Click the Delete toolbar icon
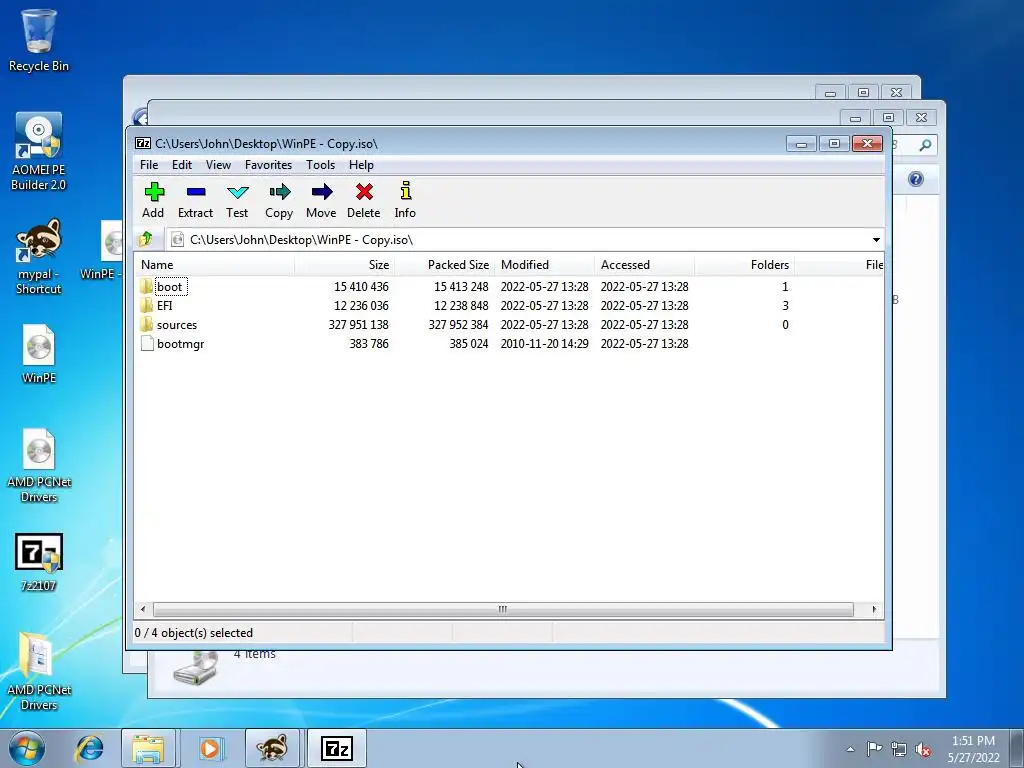Image resolution: width=1024 pixels, height=768 pixels. click(x=364, y=192)
